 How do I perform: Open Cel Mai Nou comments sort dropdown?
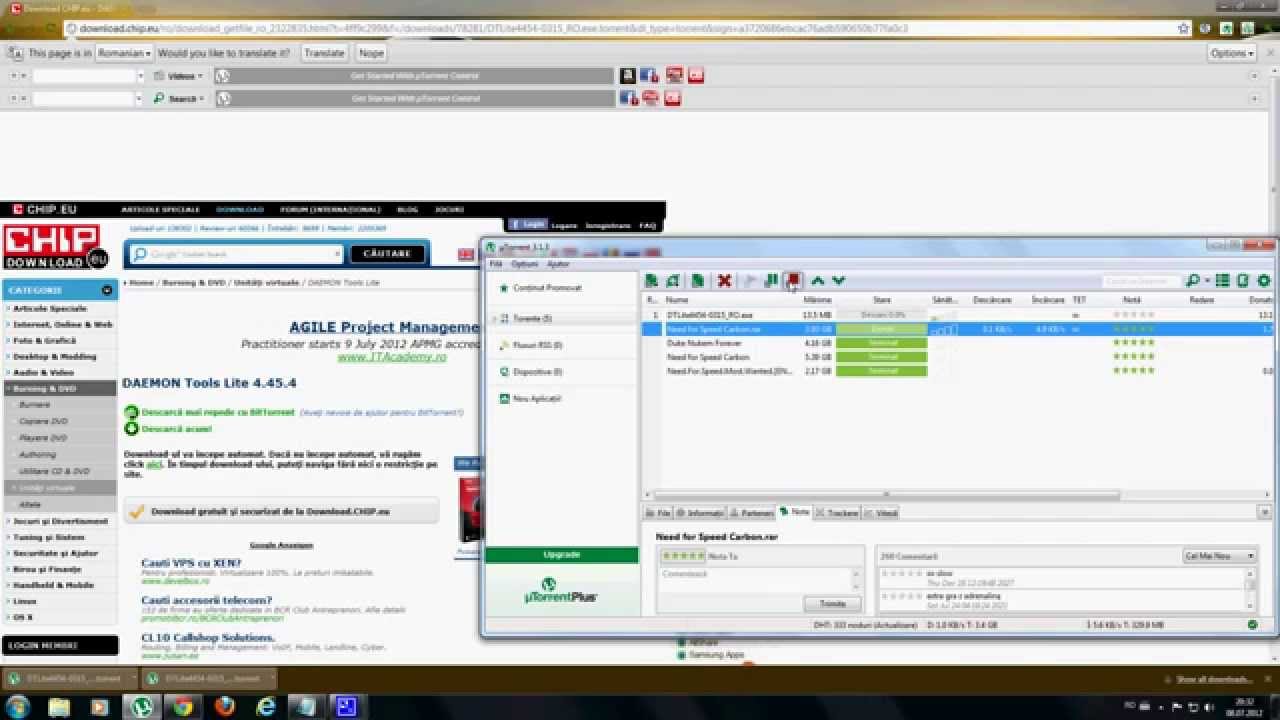1219,556
